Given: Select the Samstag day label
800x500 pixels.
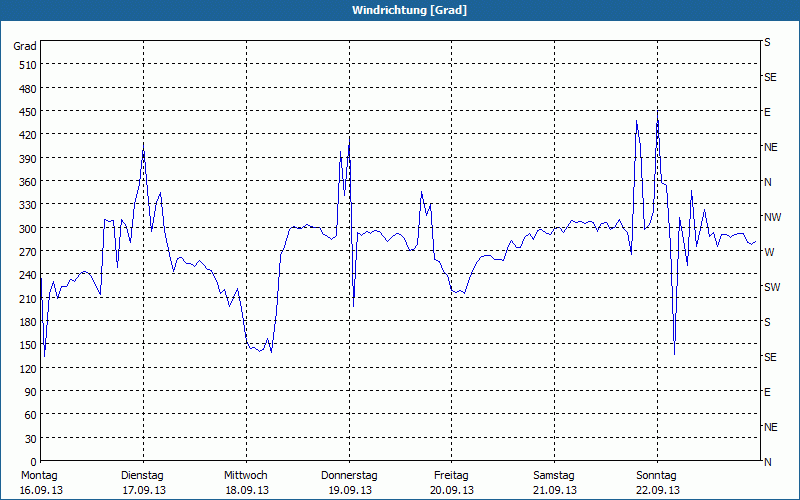Looking at the screenshot, I should pos(554,476).
